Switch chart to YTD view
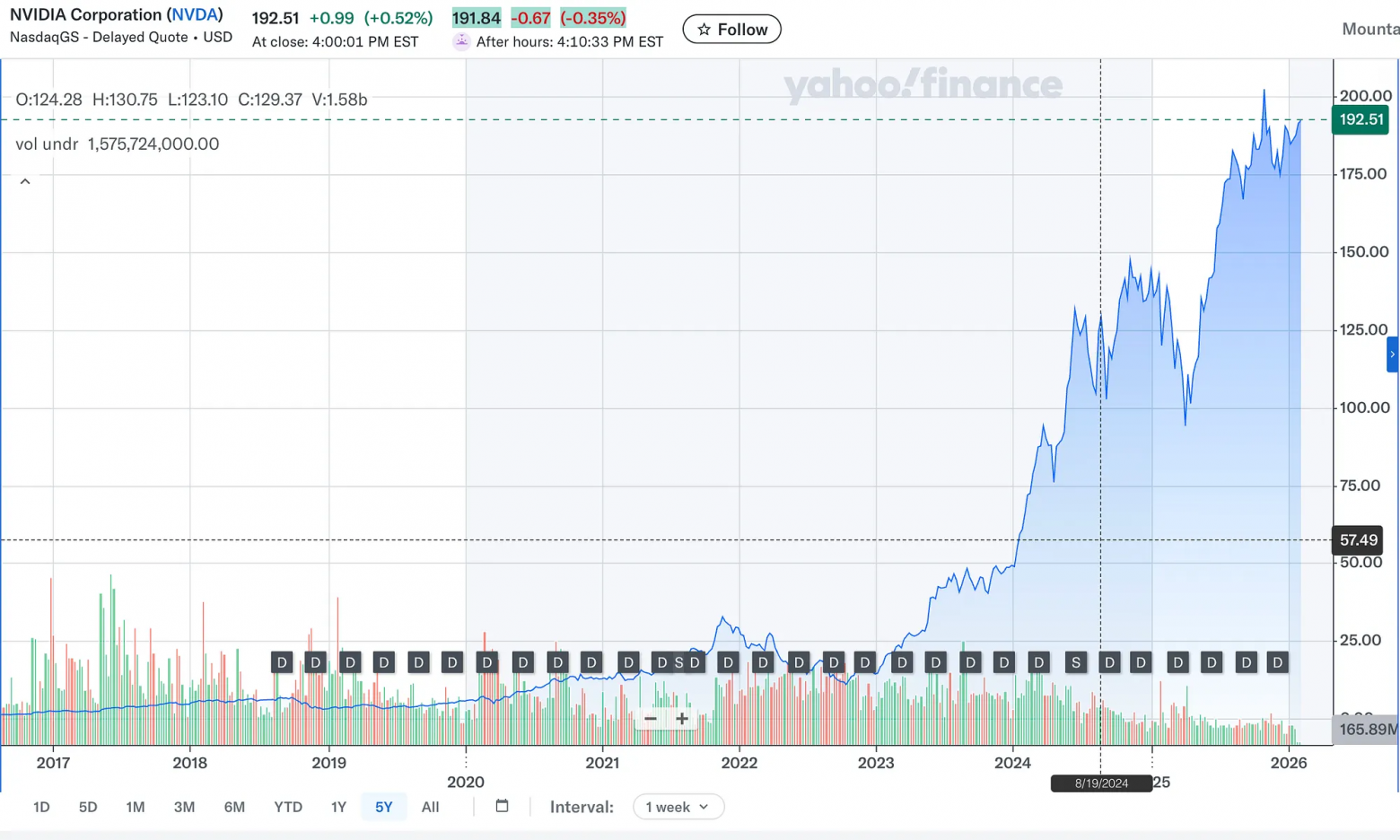 288,806
